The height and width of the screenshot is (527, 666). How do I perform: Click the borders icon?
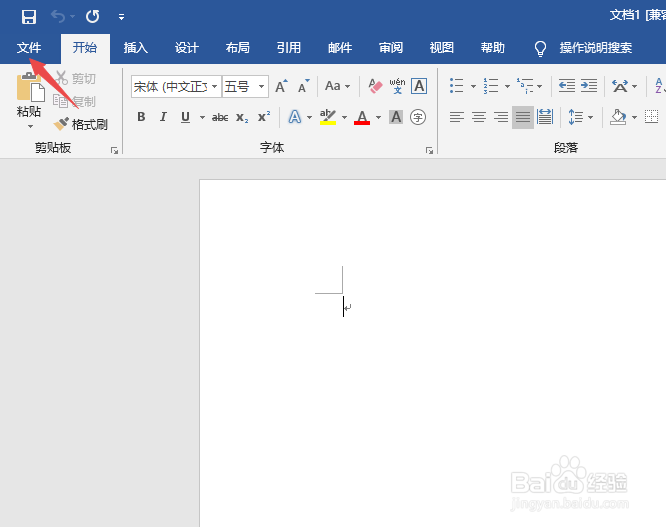click(x=652, y=117)
